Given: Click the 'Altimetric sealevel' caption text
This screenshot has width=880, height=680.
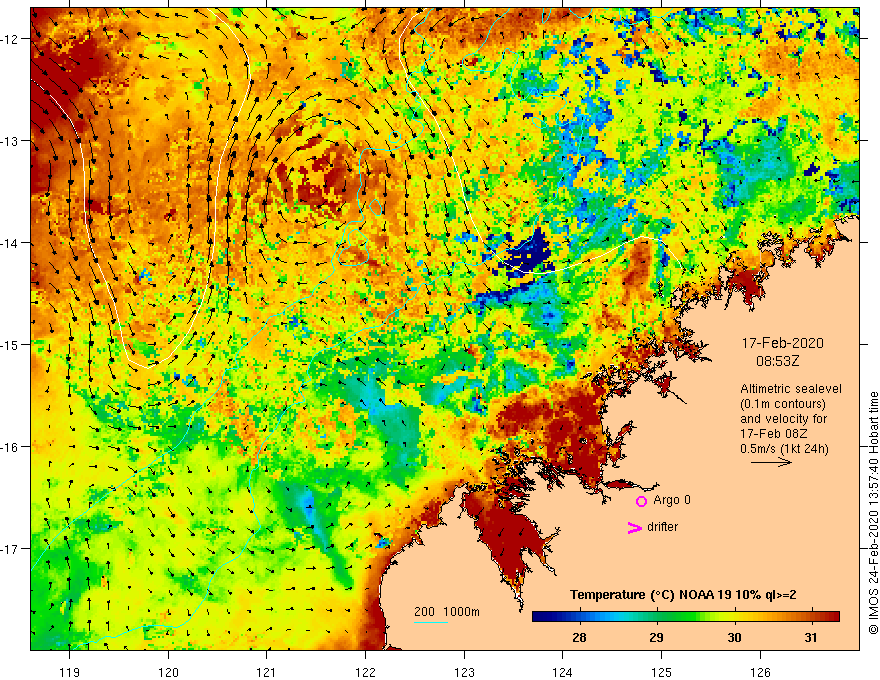Looking at the screenshot, I should pos(791,389).
